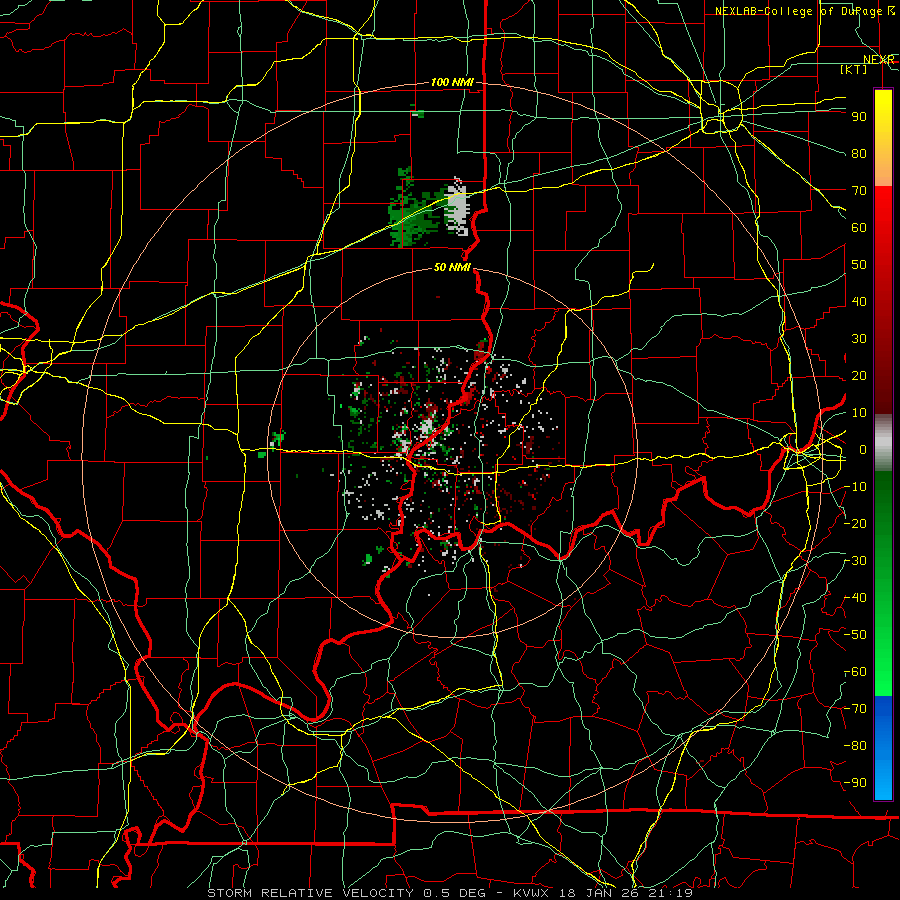The width and height of the screenshot is (900, 900).
Task: Click the gray echo patch beside the green echo
Action: pyautogui.click(x=458, y=208)
